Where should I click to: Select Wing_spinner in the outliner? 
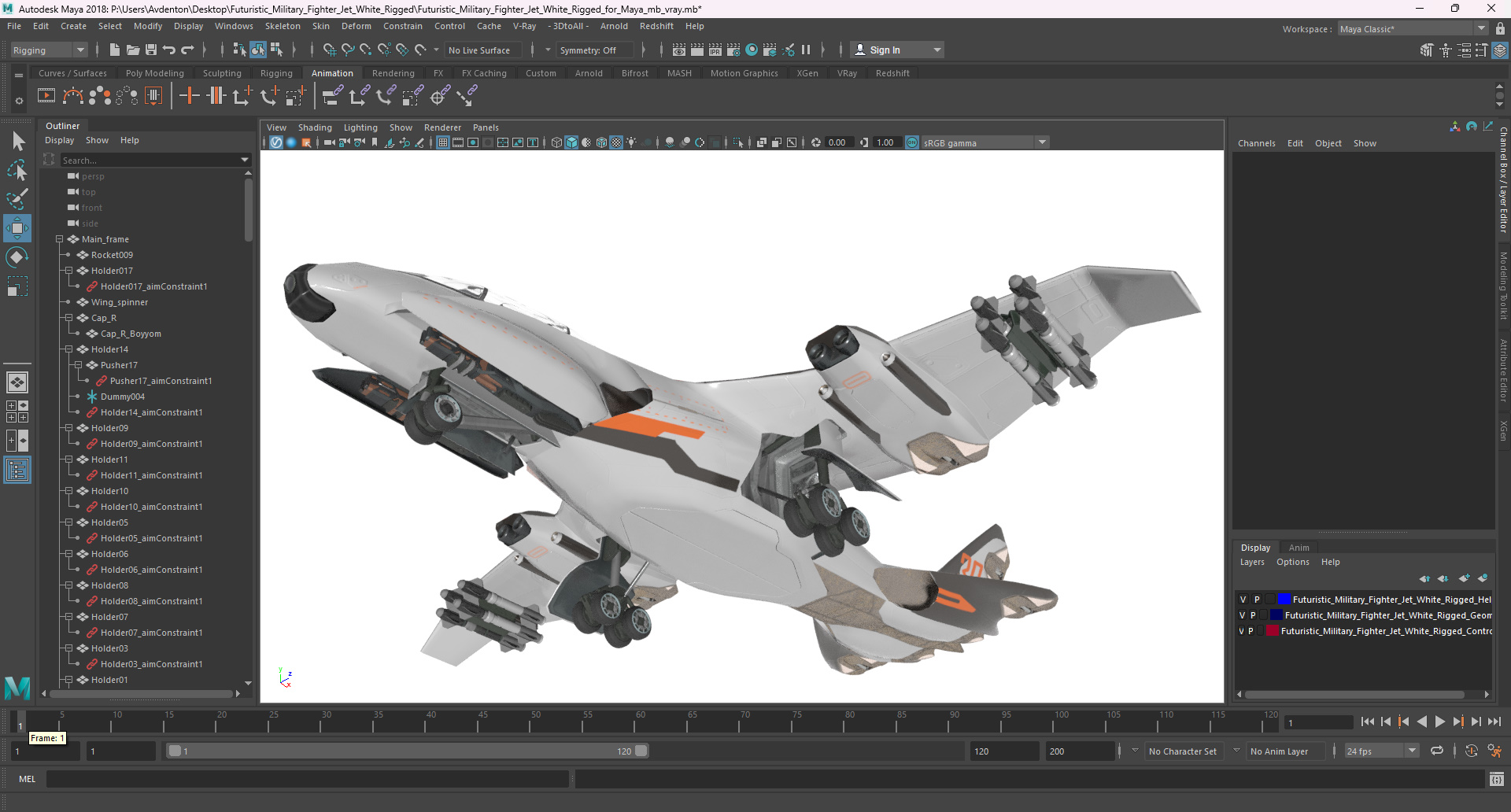[120, 302]
